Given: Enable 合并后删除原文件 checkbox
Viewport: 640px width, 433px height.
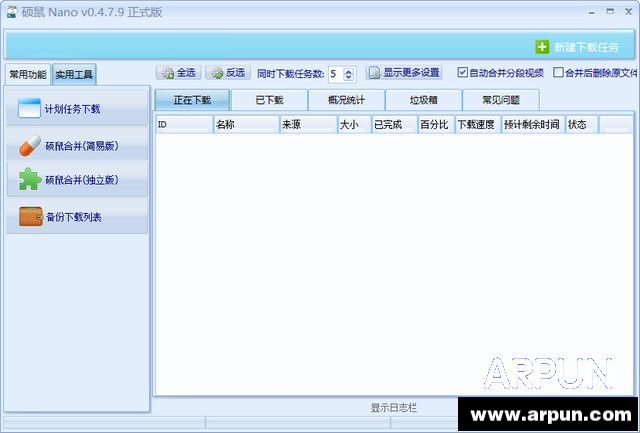Looking at the screenshot, I should coord(558,73).
